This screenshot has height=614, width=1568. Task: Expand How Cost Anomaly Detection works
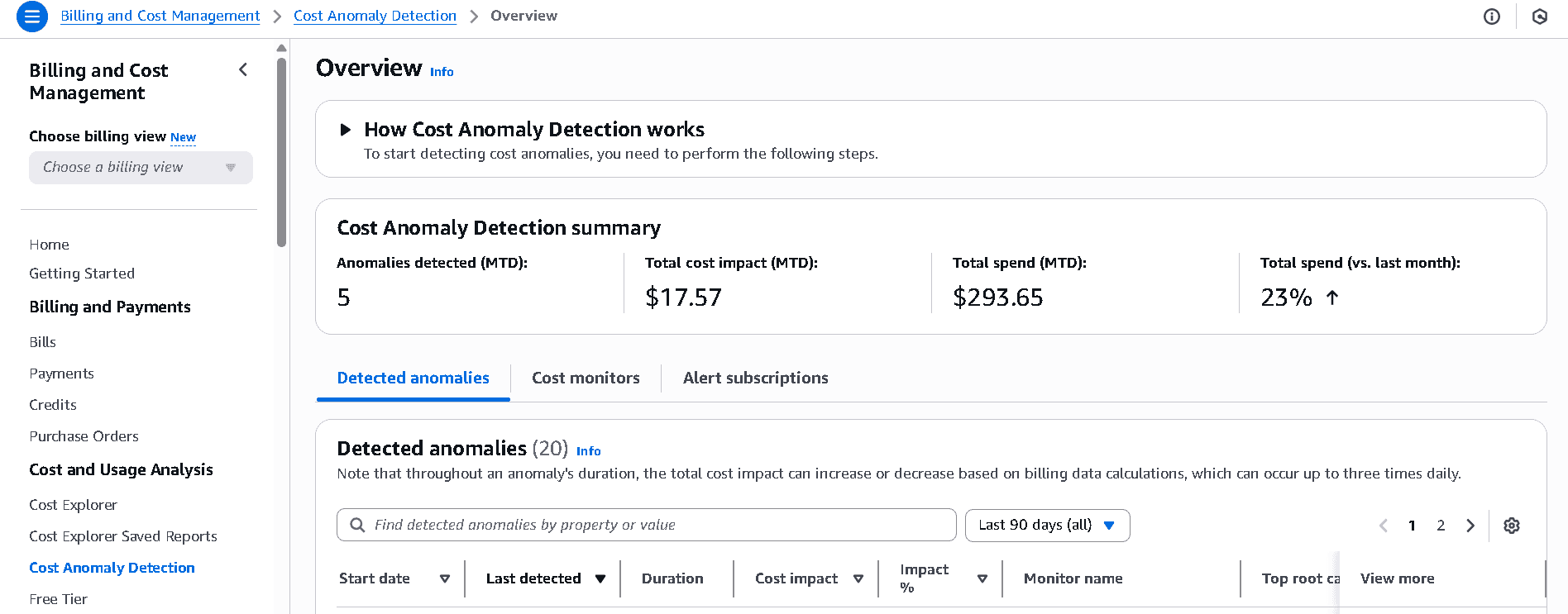click(346, 130)
